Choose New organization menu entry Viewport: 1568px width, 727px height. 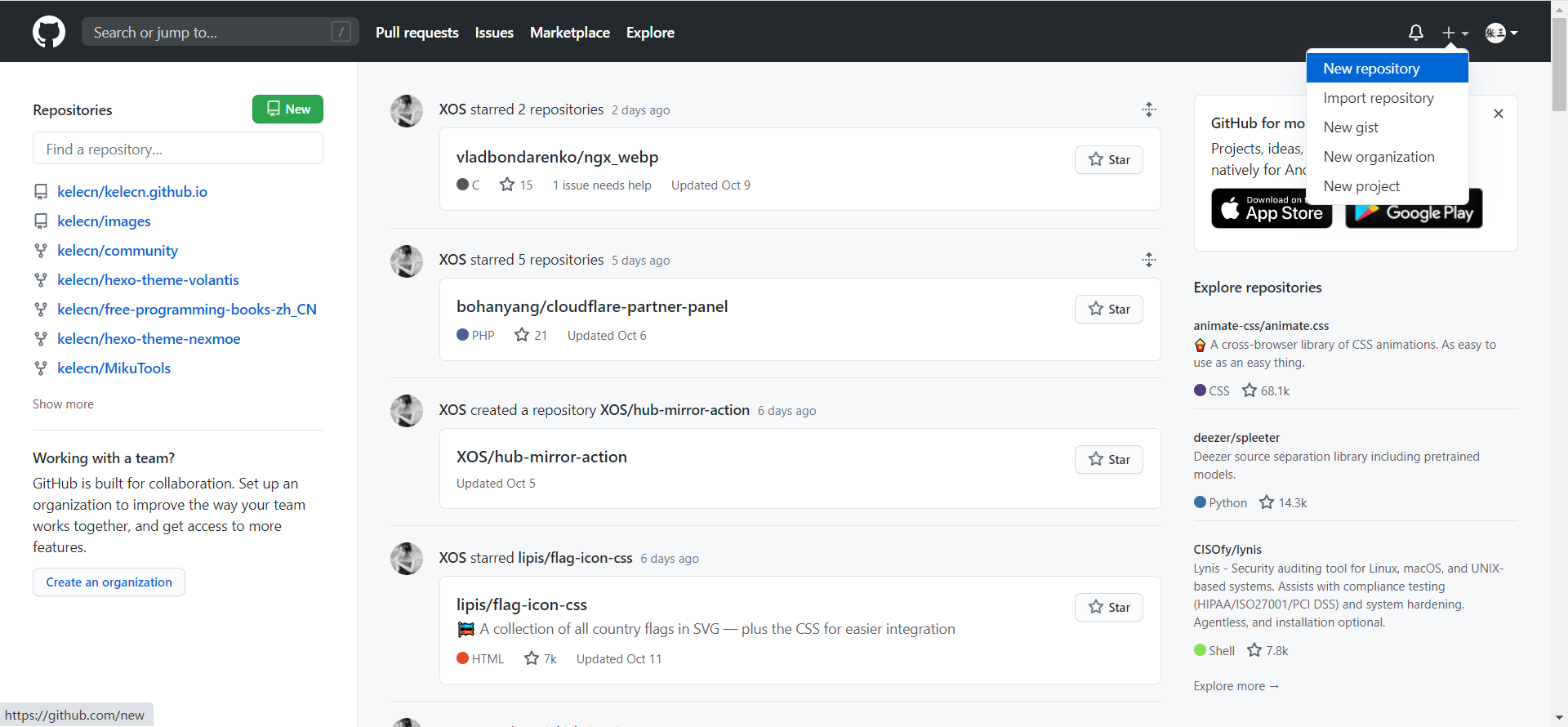[x=1387, y=157]
